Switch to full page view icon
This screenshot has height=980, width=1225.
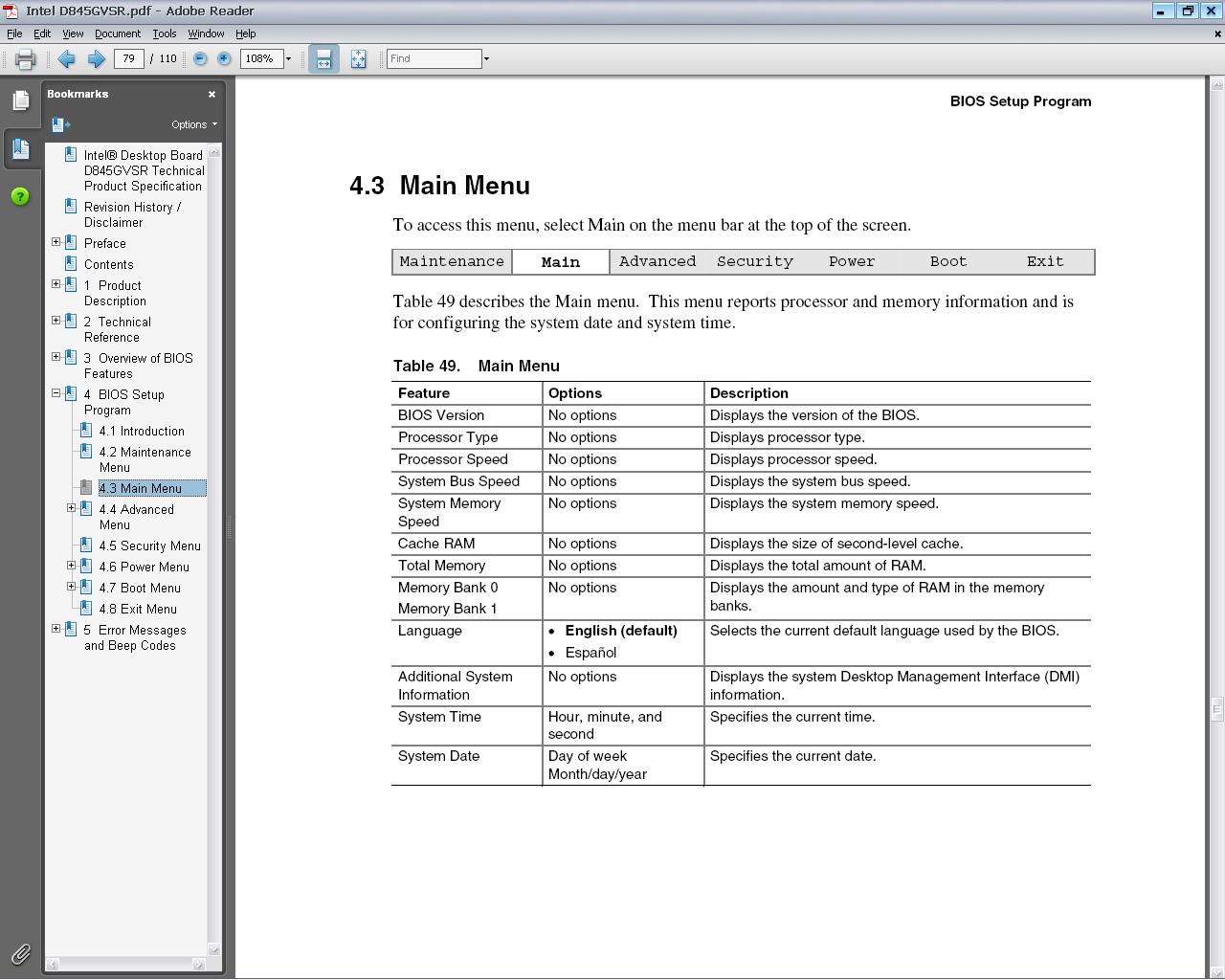tap(358, 59)
